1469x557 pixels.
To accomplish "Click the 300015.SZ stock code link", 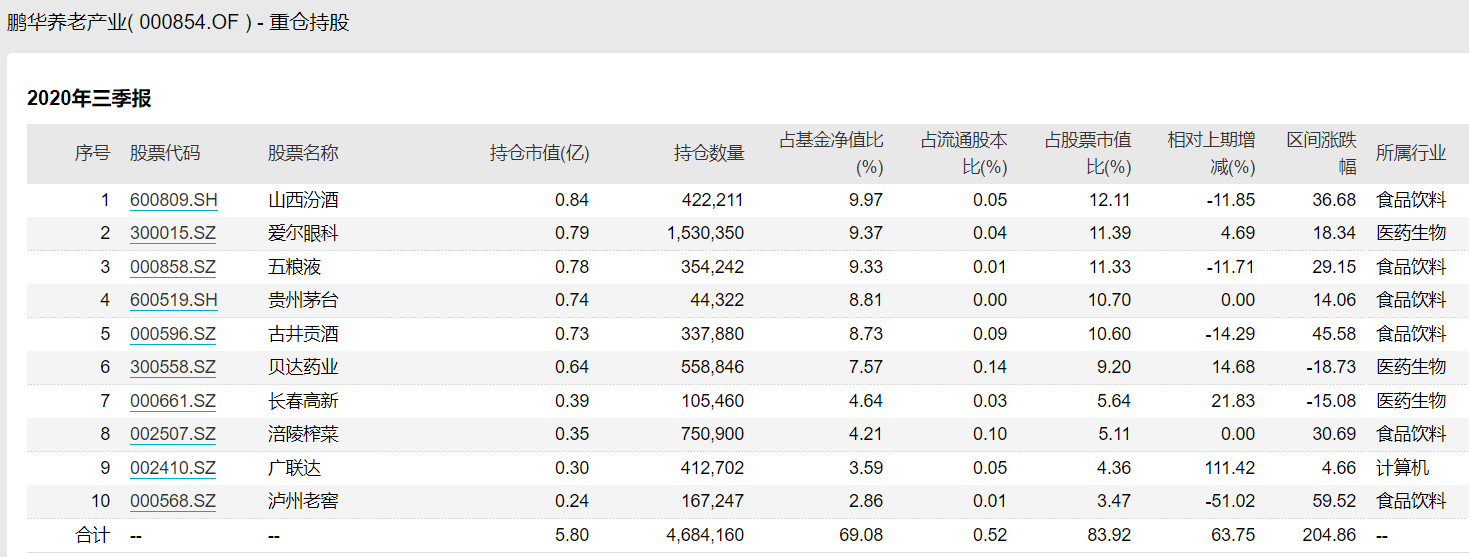I will click(173, 233).
